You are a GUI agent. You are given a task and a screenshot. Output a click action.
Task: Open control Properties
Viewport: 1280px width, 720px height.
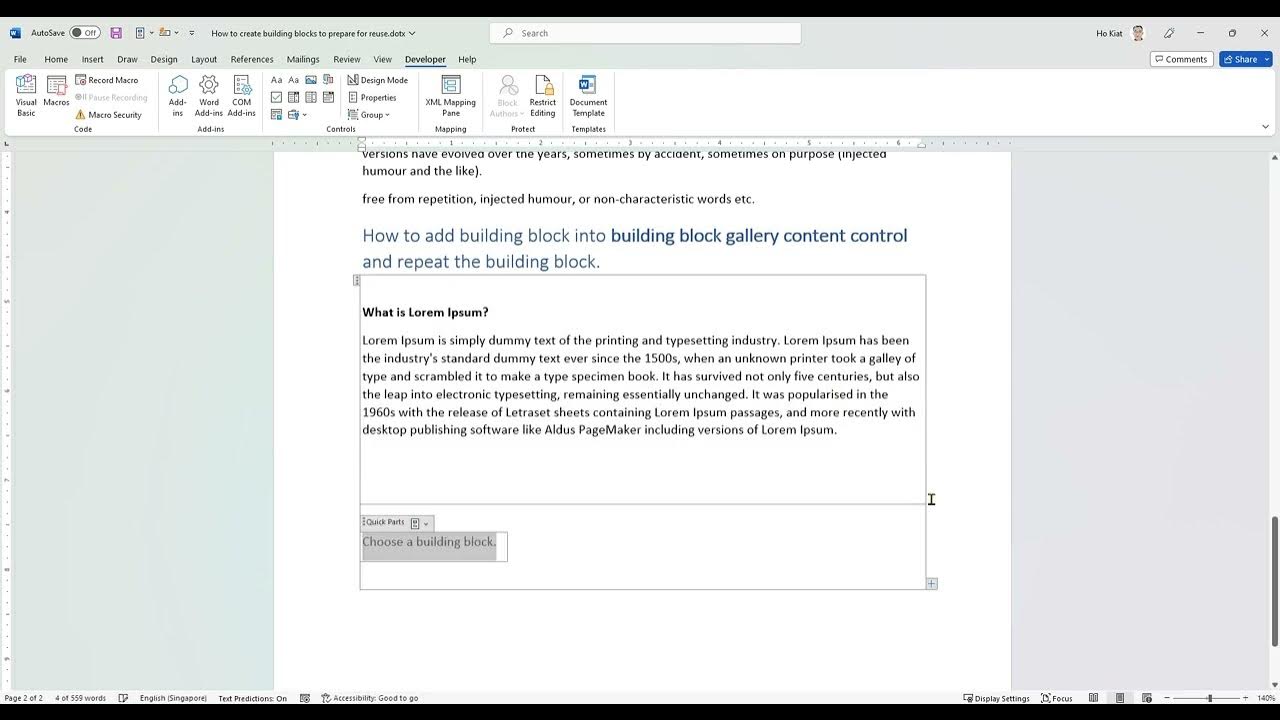tap(372, 97)
